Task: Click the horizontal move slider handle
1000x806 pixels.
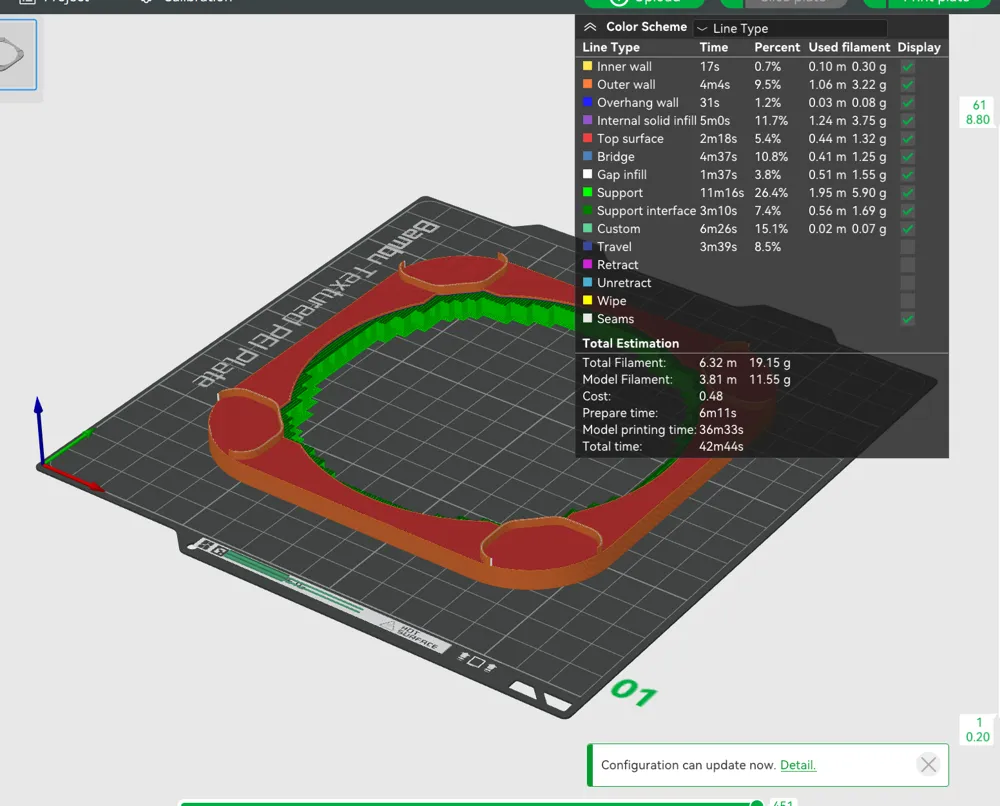Action: pyautogui.click(x=757, y=802)
